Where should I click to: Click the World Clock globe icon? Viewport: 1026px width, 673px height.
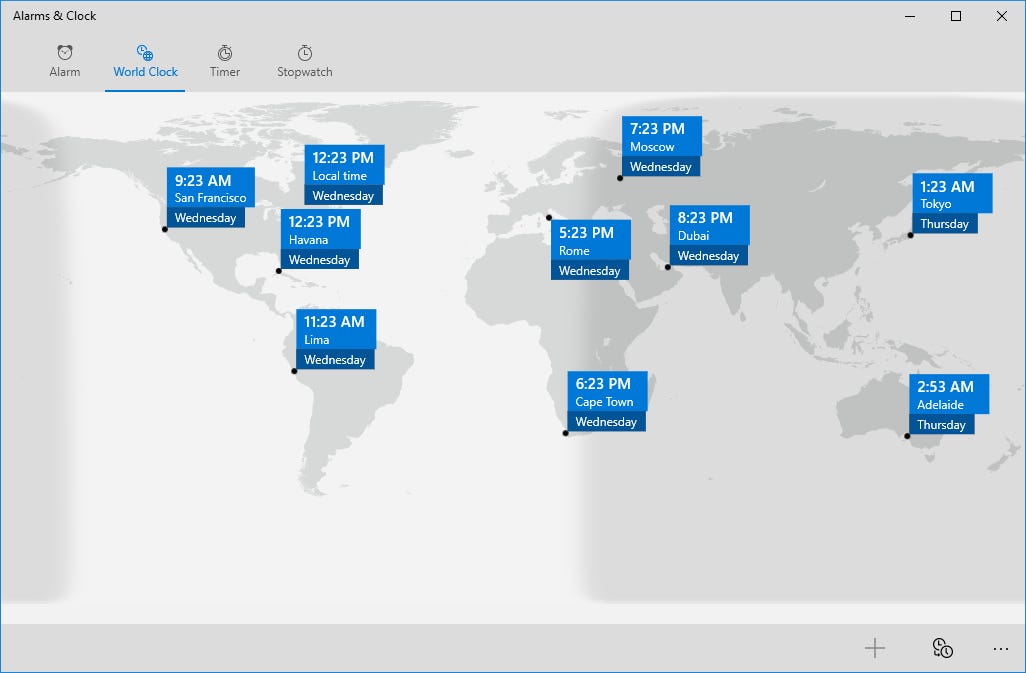[x=144, y=52]
